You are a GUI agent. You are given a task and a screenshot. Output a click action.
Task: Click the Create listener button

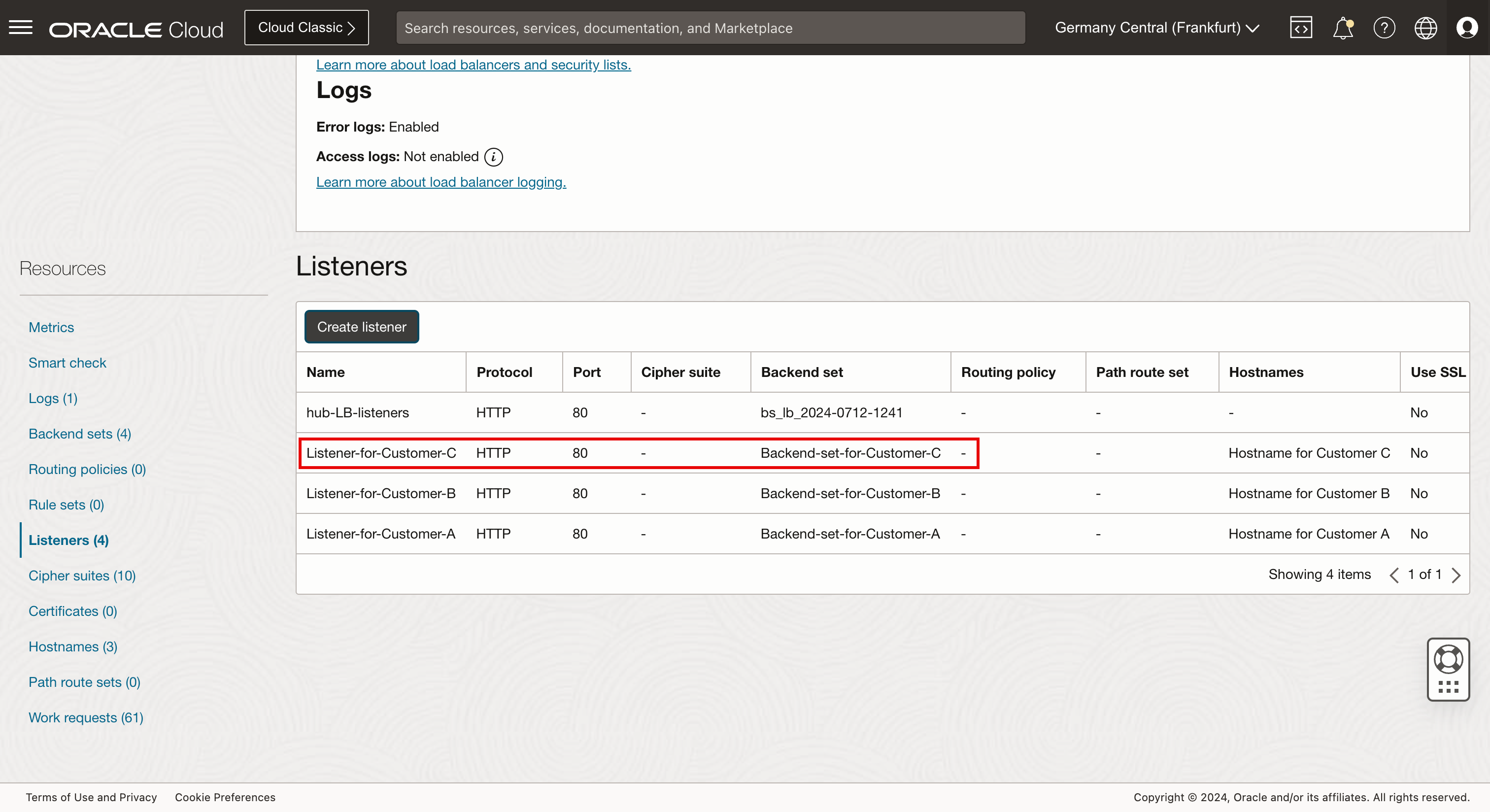coord(362,327)
